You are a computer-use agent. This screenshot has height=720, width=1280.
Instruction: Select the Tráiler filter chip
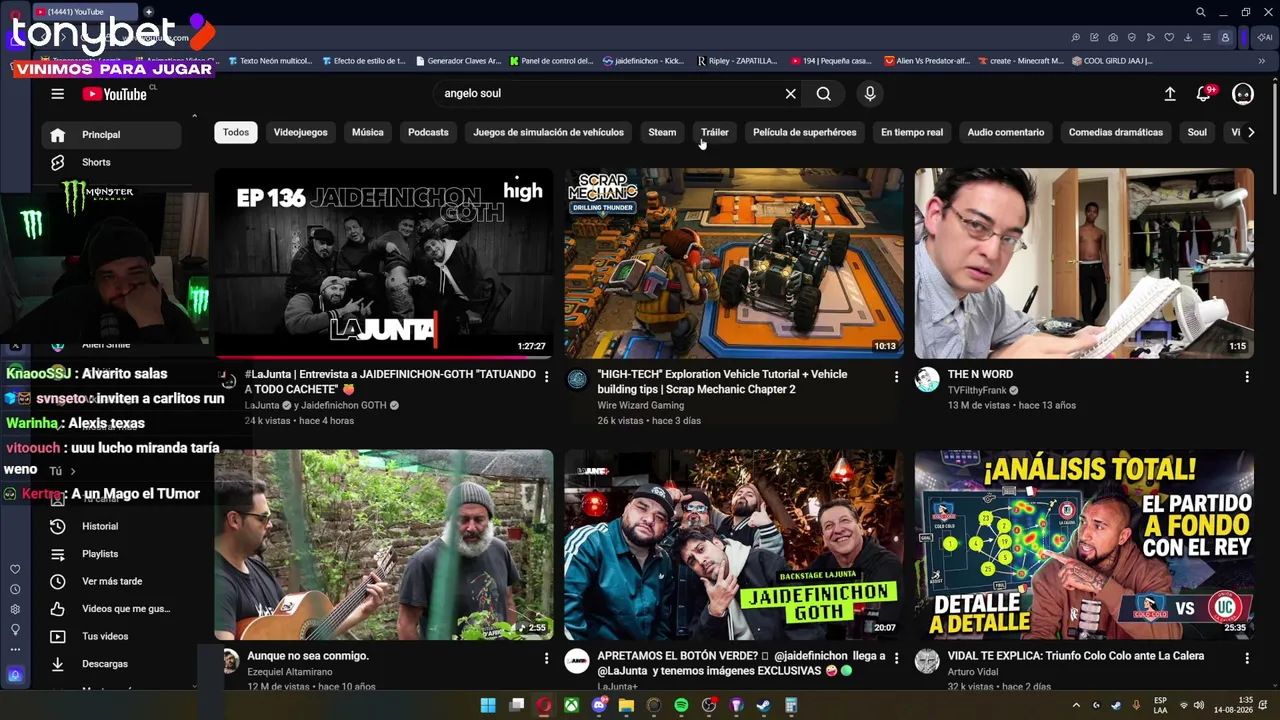714,132
